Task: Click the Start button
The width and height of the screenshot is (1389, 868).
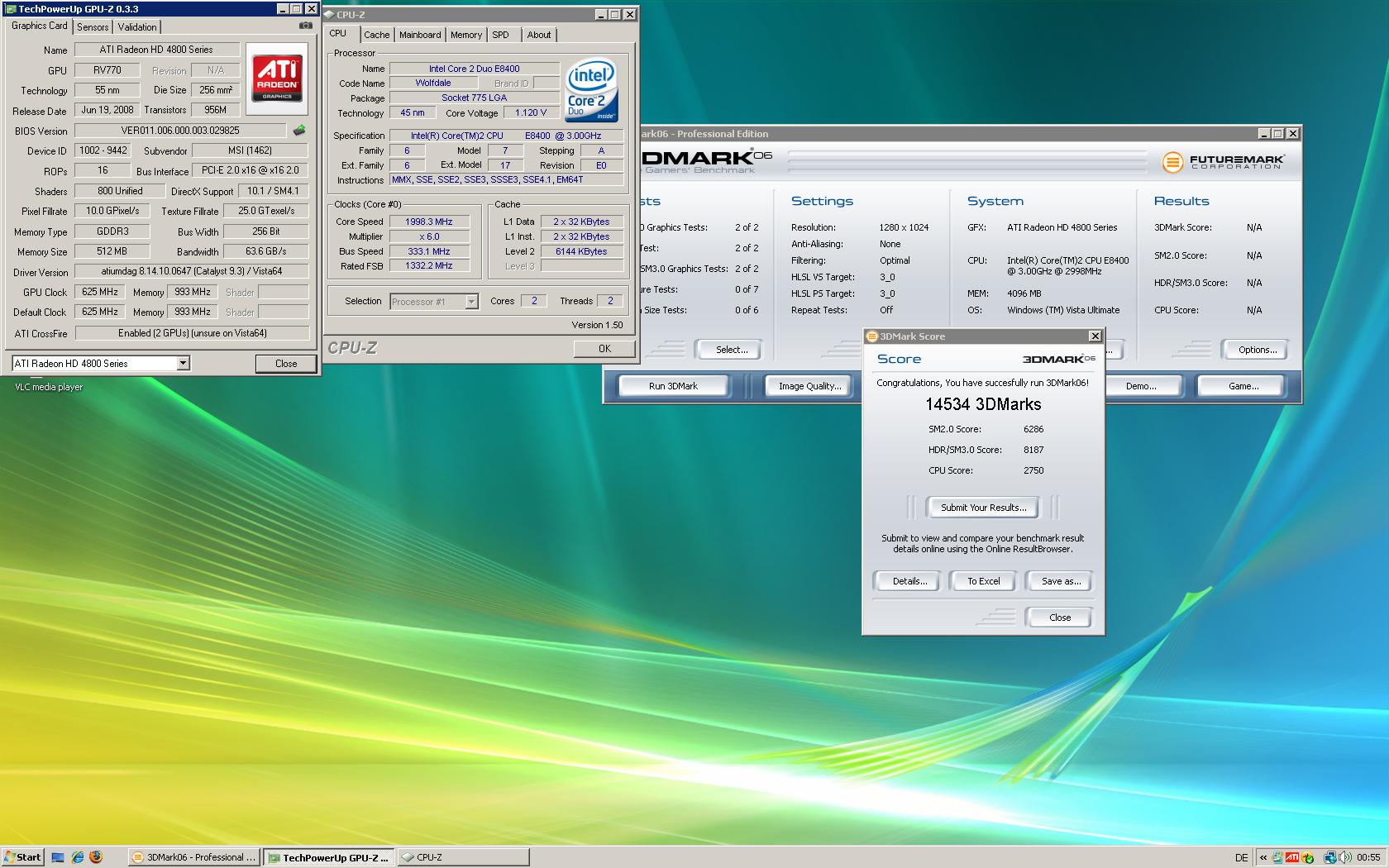Action: point(22,857)
